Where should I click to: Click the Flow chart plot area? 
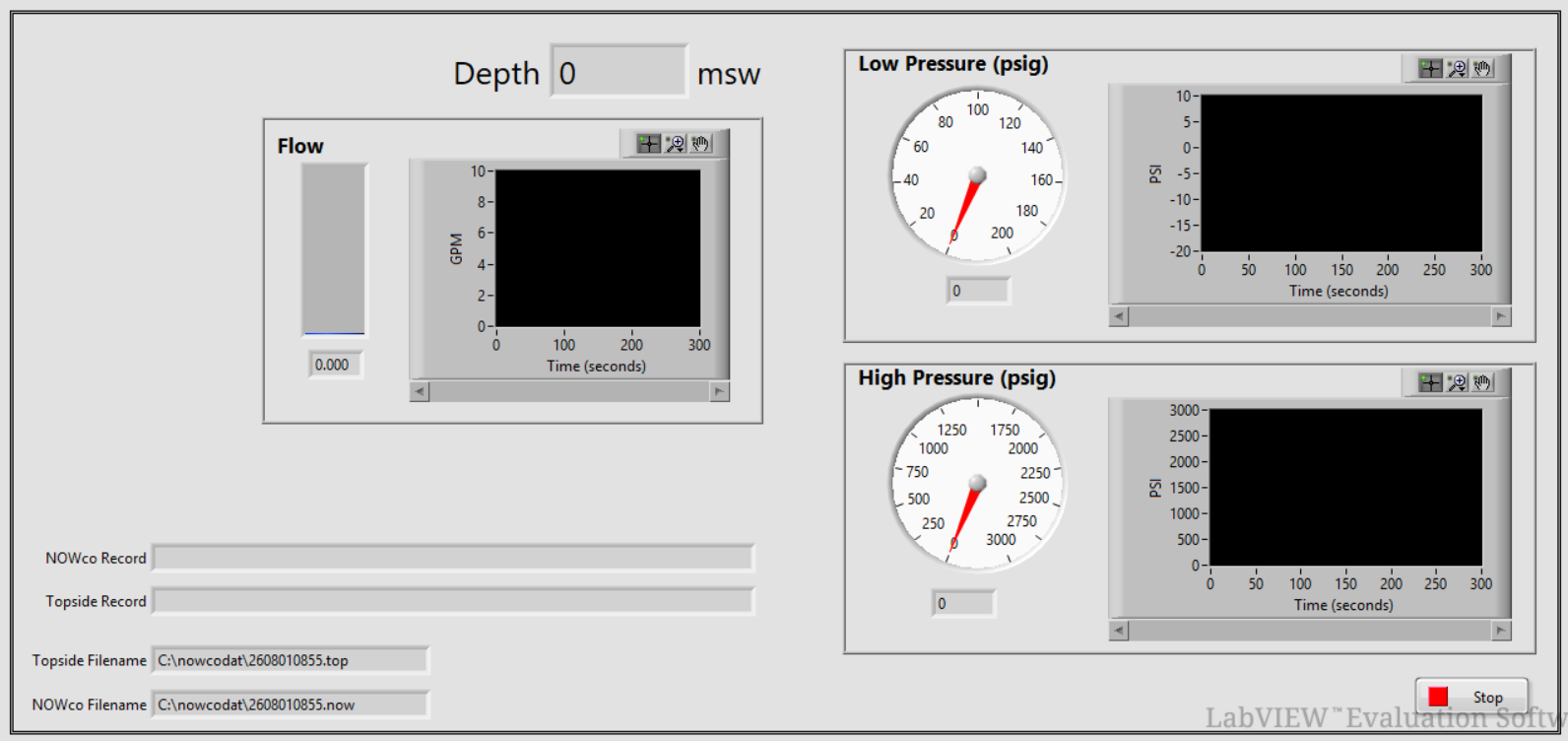598,248
